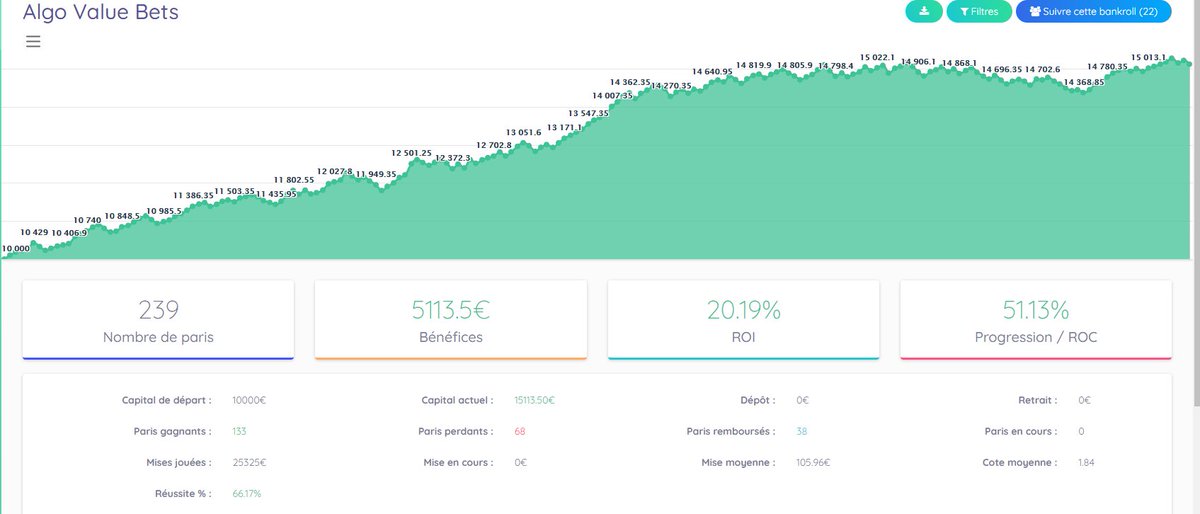This screenshot has height=514, width=1200.
Task: Click the Mise moyenne value 105.96€
Action: [x=813, y=462]
